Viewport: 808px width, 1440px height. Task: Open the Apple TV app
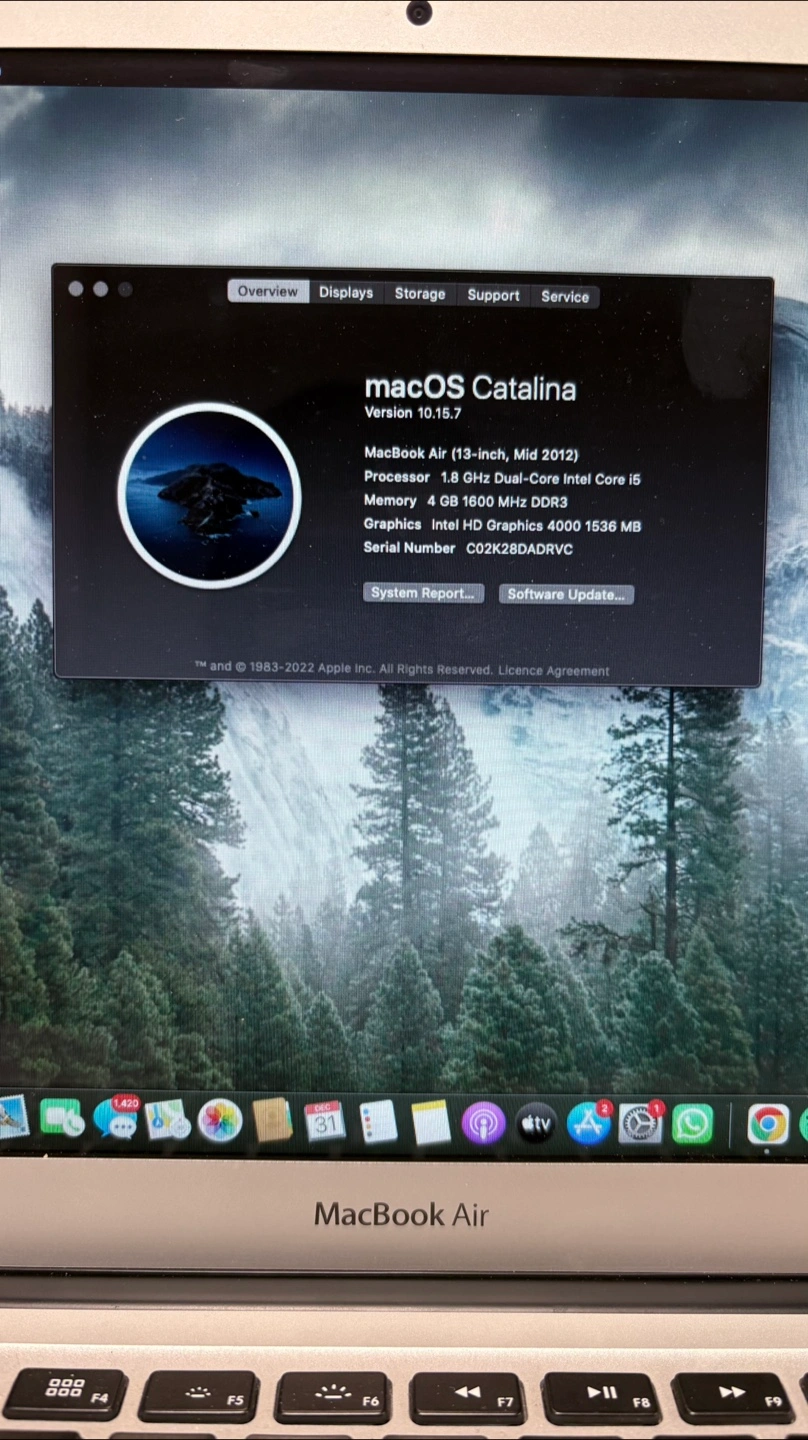point(536,1125)
